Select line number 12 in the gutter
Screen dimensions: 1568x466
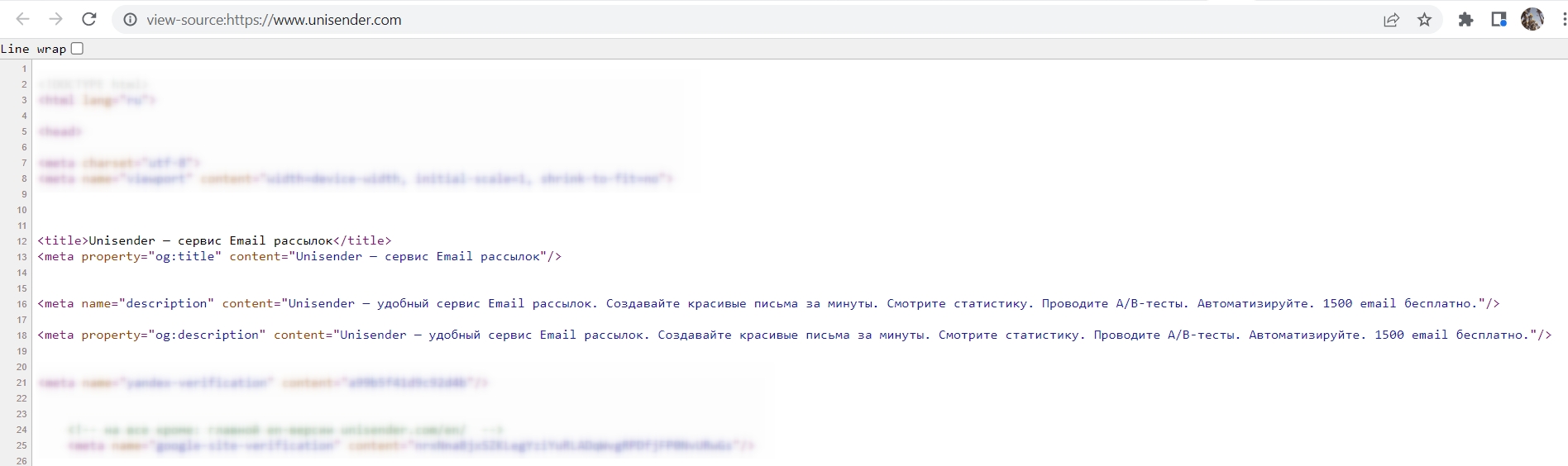(x=22, y=241)
